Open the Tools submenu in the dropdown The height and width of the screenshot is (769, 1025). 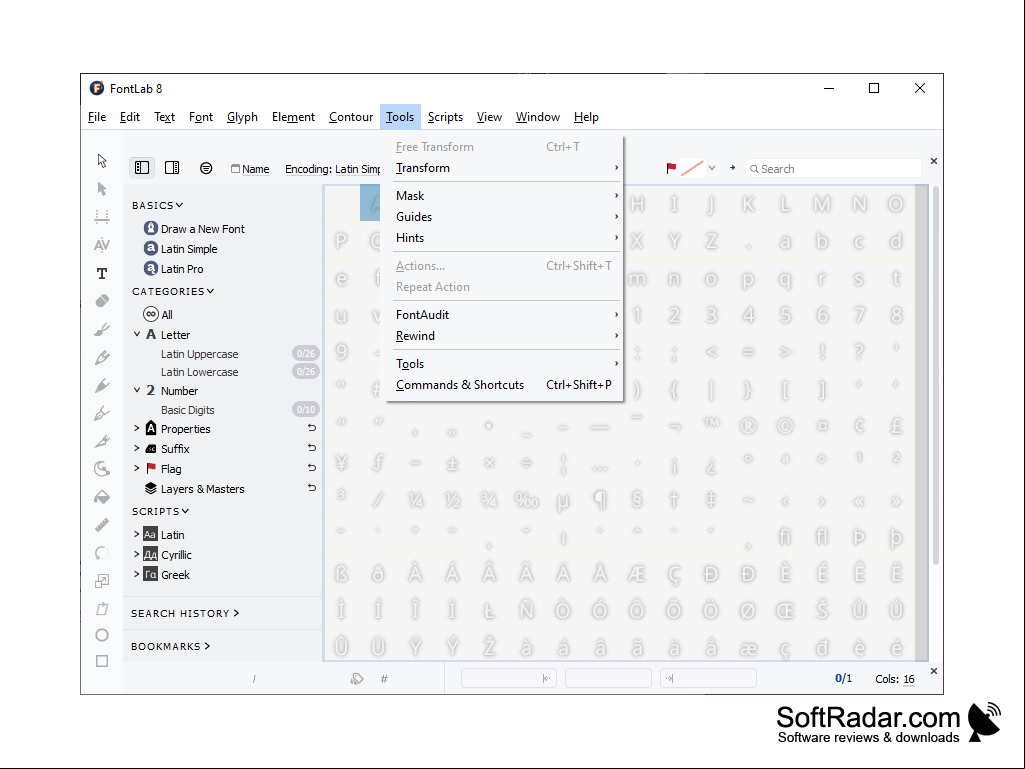point(504,364)
